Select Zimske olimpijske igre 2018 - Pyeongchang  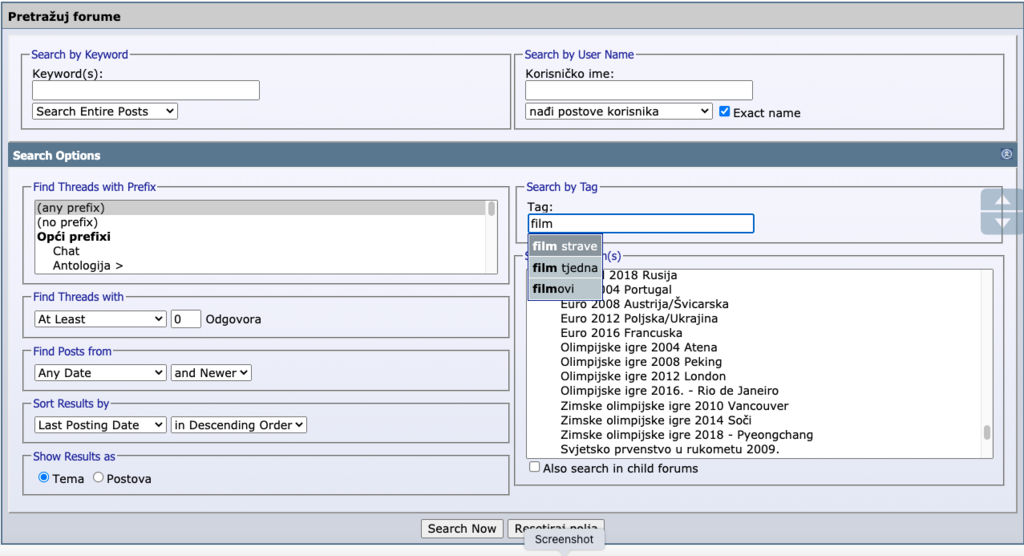tap(686, 434)
